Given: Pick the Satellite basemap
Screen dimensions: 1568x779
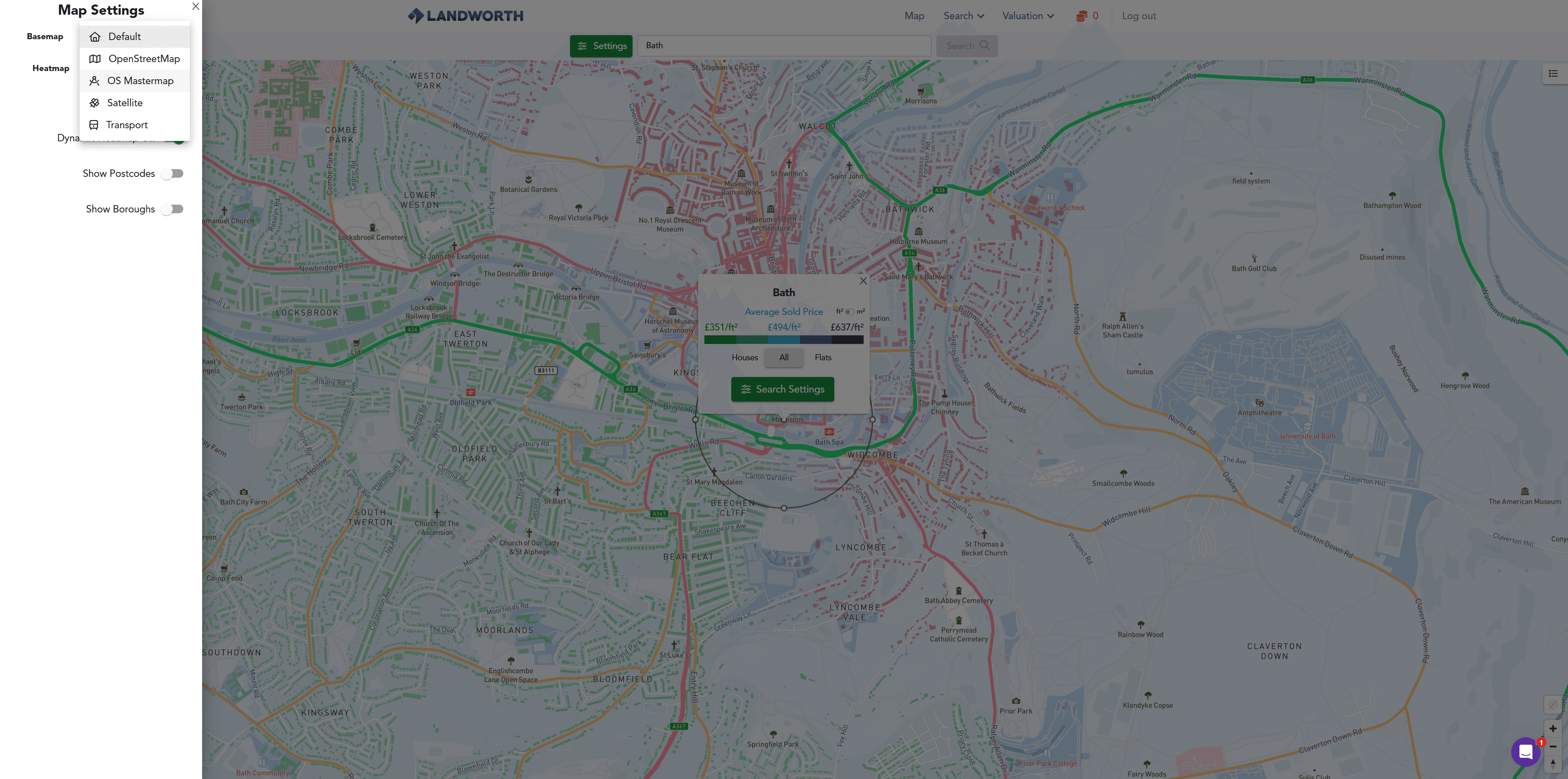Looking at the screenshot, I should 134,102.
